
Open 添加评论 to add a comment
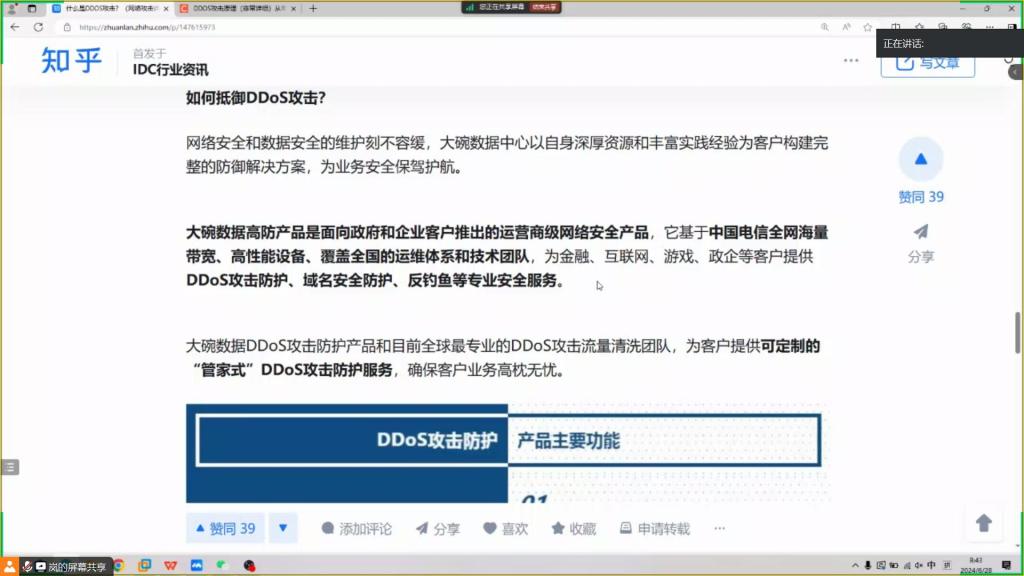(356, 529)
